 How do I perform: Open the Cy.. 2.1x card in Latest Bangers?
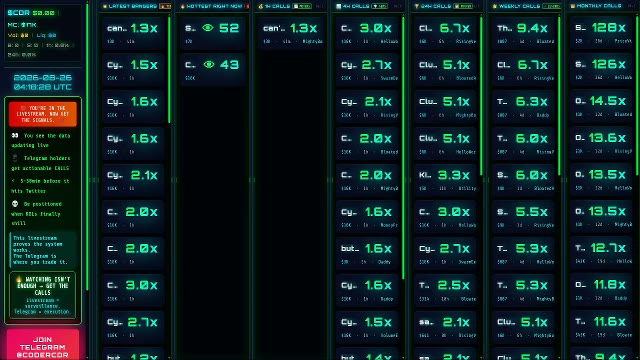(x=134, y=180)
